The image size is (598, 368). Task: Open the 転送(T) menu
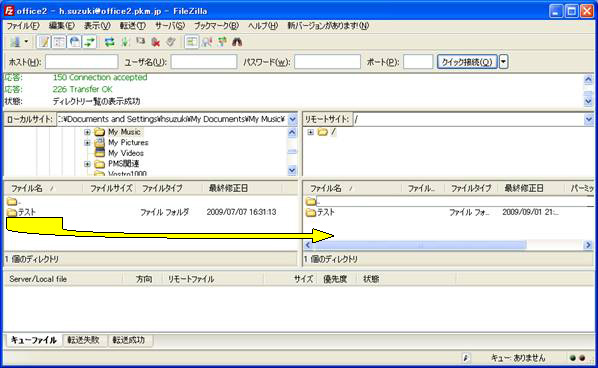133,26
